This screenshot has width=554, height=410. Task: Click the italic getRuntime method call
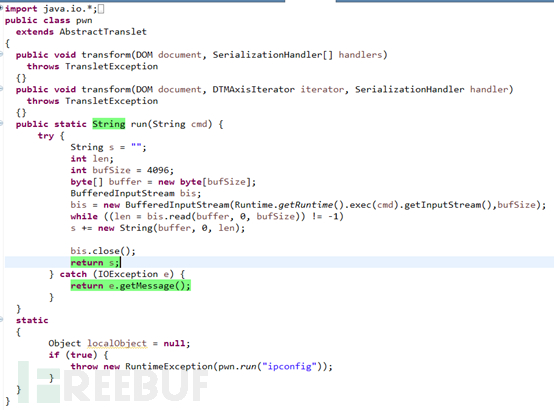click(306, 205)
